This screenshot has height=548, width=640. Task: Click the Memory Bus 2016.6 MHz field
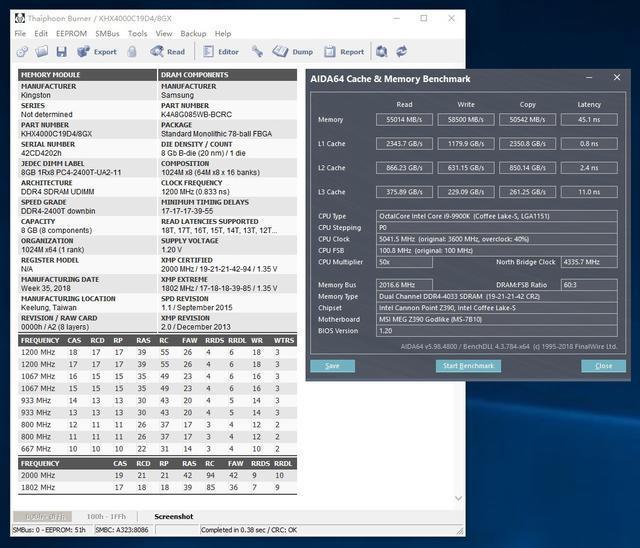tap(404, 285)
